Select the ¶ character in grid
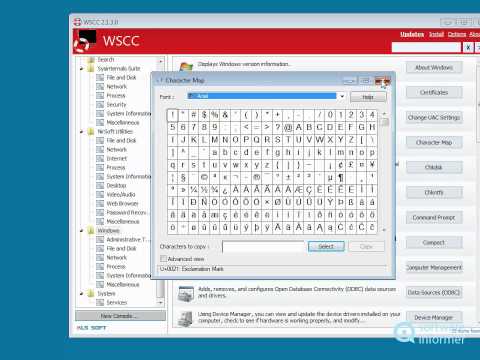 tap(340, 177)
